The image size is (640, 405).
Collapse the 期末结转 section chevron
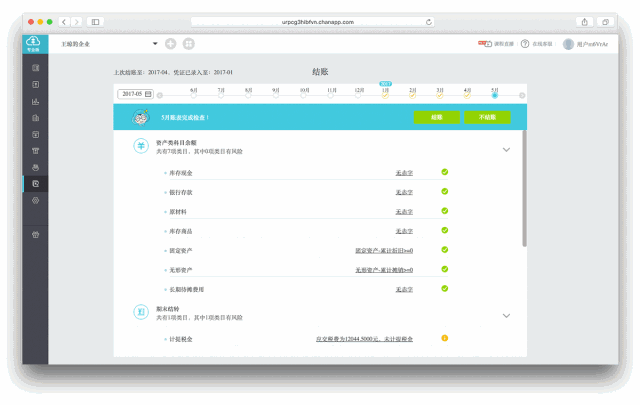click(x=506, y=315)
